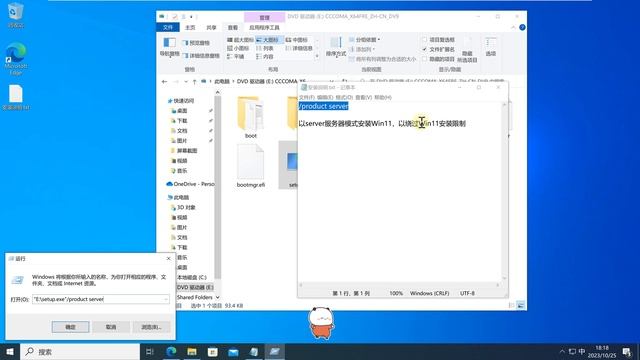
Task: Select the text file icon on desktop
Action: [16, 98]
